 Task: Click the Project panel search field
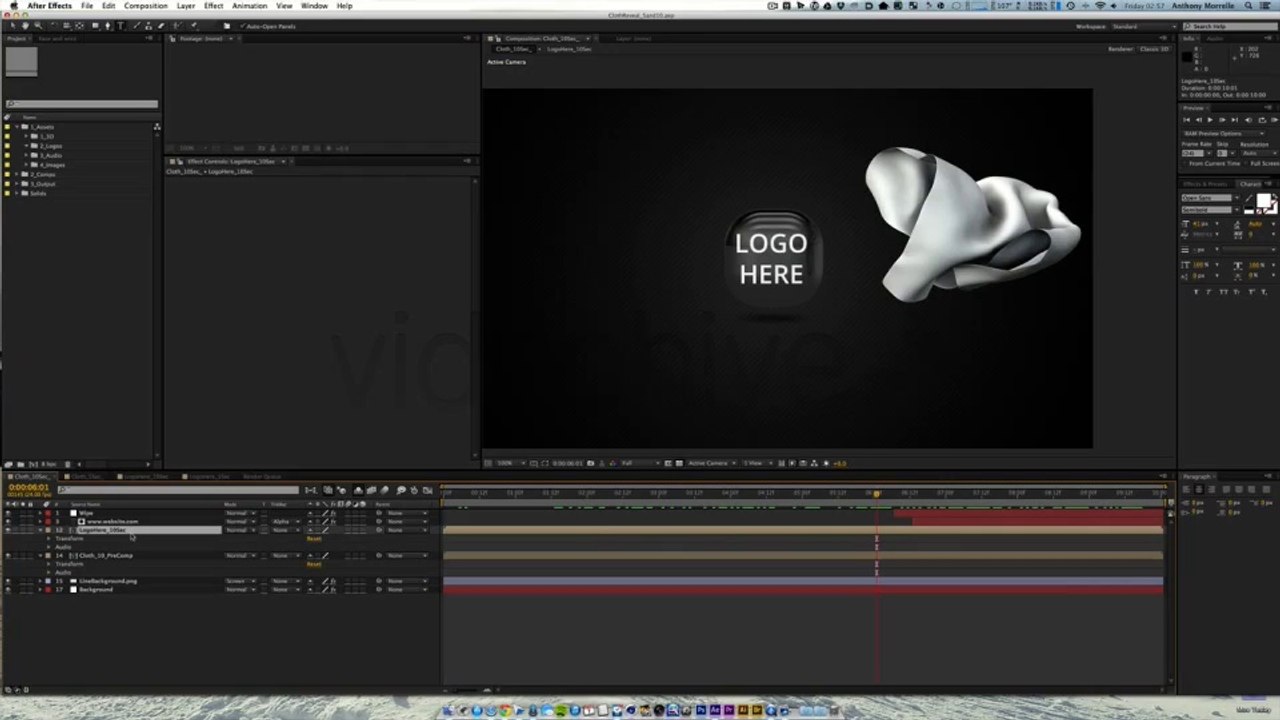(x=82, y=104)
